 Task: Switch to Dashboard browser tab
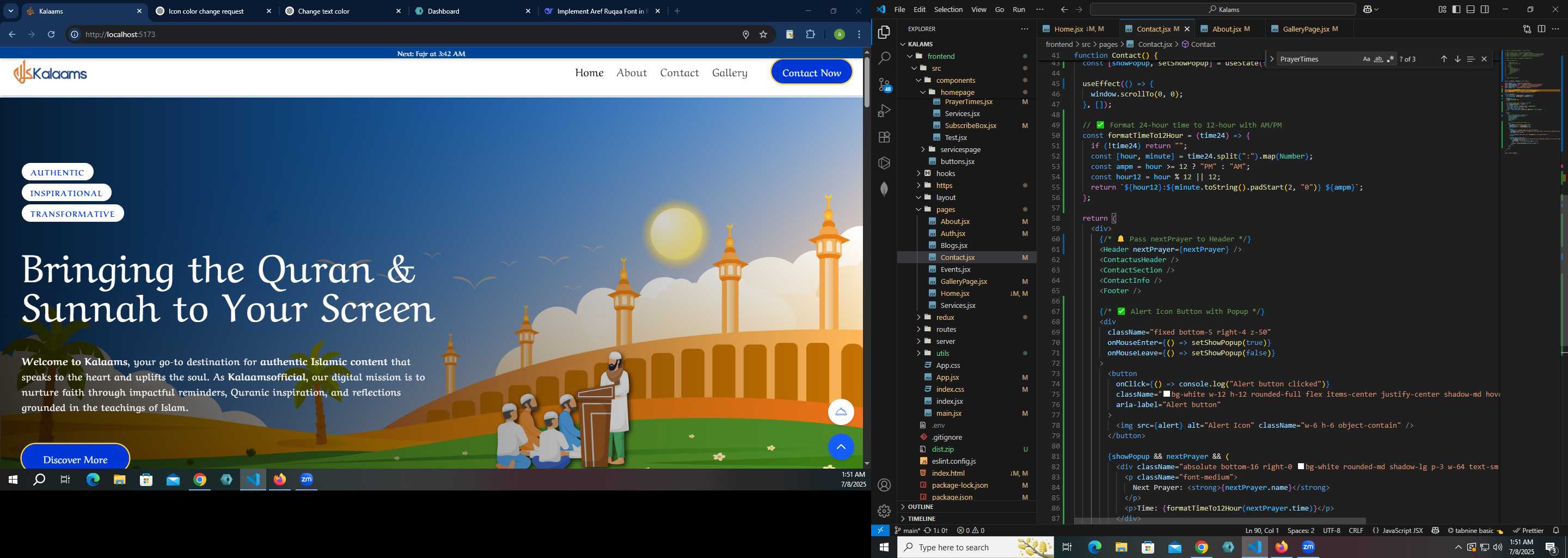point(474,11)
